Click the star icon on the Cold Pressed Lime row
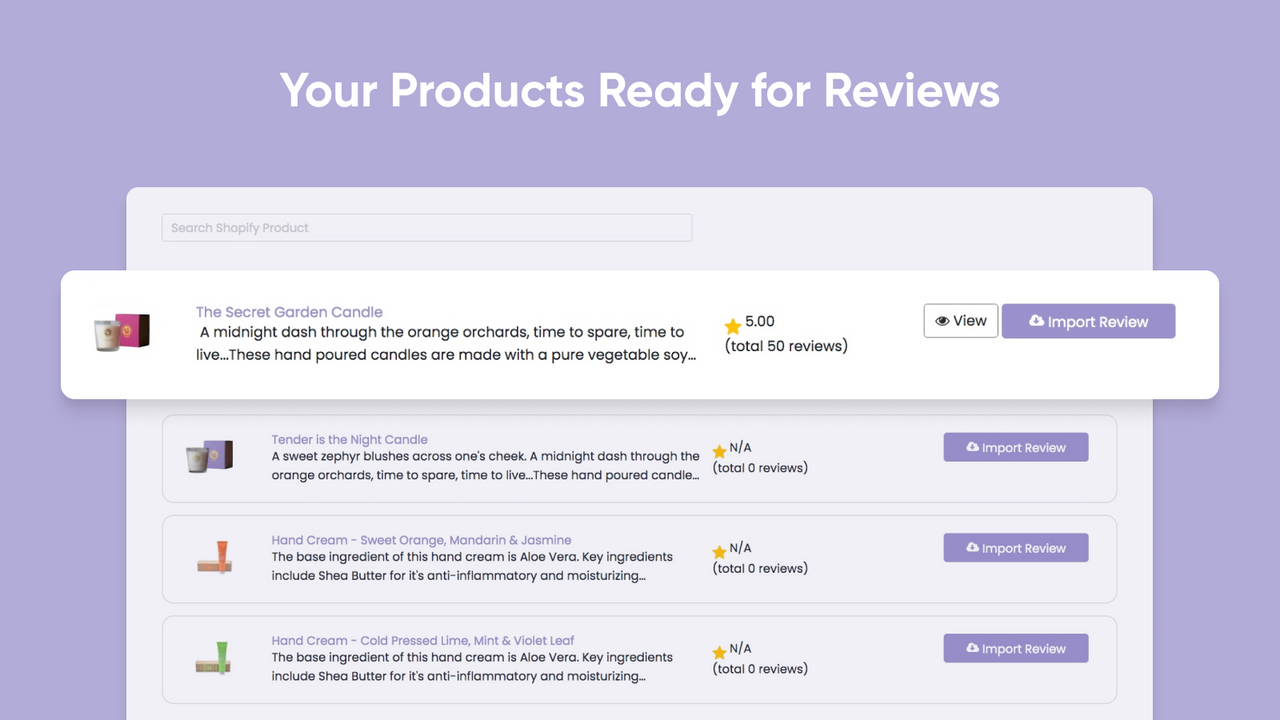 719,650
